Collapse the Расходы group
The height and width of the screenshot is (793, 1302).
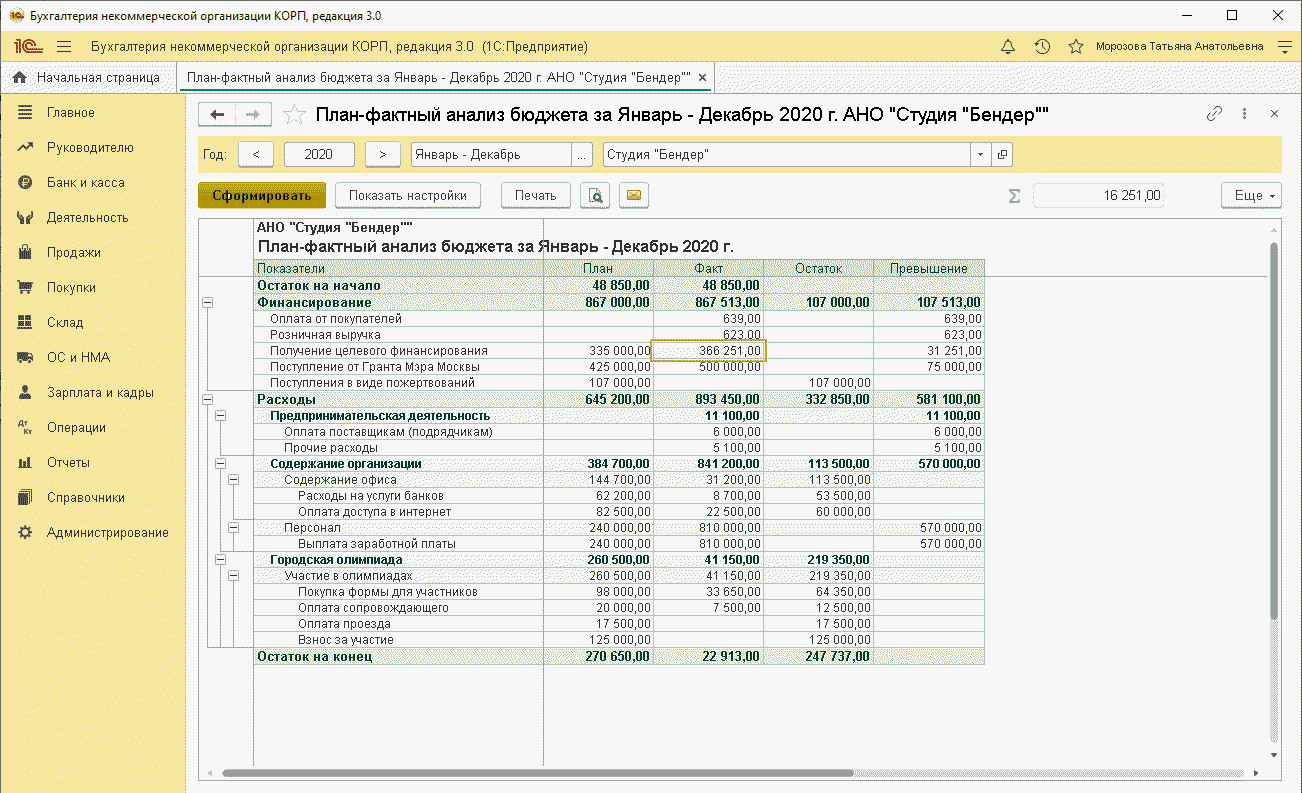pyautogui.click(x=208, y=399)
